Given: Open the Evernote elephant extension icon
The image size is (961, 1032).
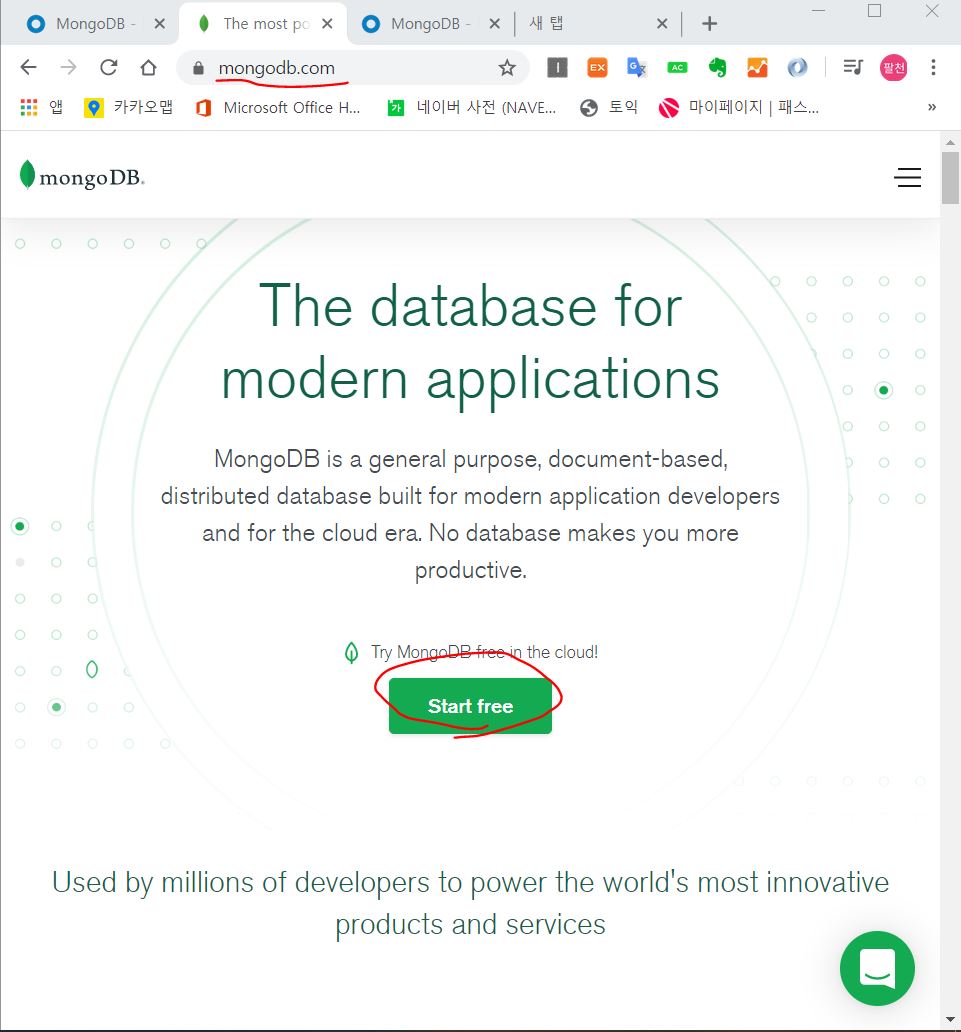Looking at the screenshot, I should 717,67.
